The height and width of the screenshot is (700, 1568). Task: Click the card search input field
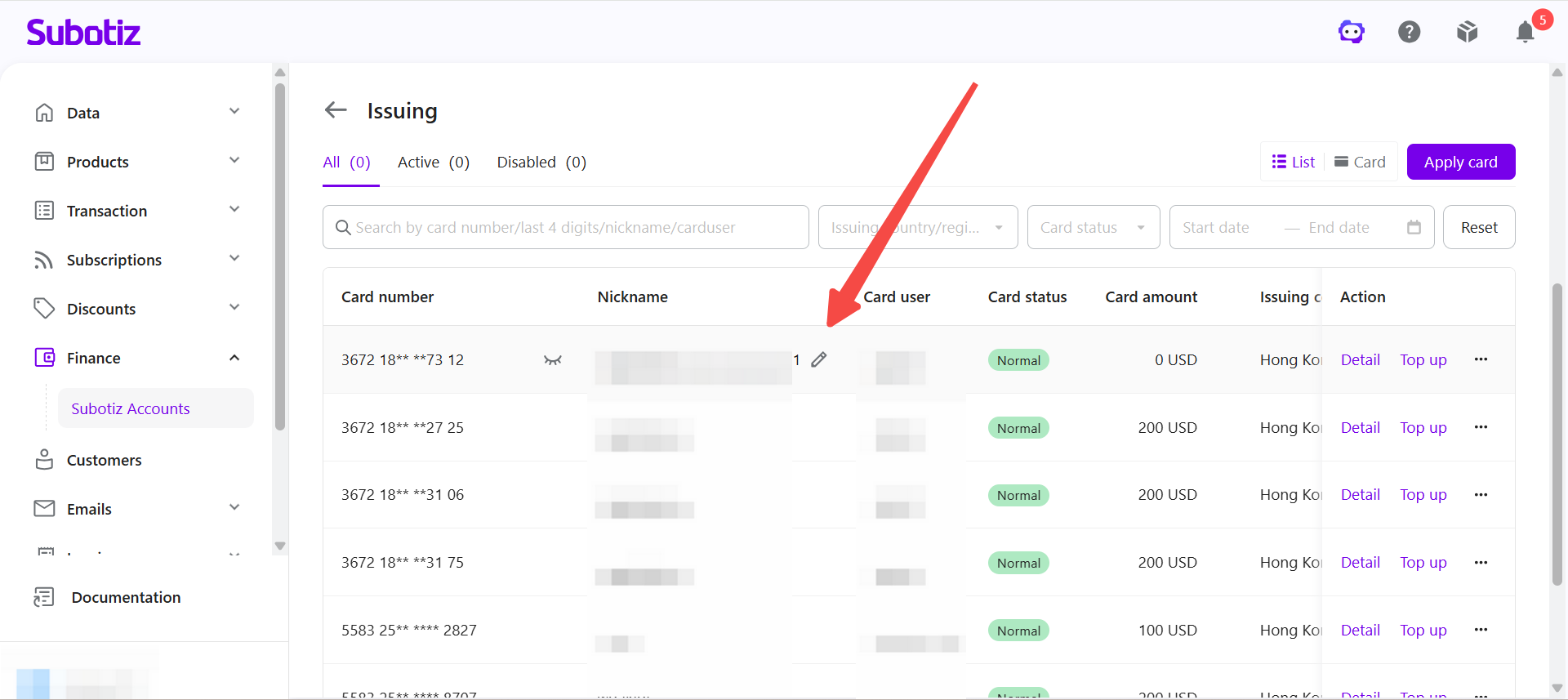(566, 227)
